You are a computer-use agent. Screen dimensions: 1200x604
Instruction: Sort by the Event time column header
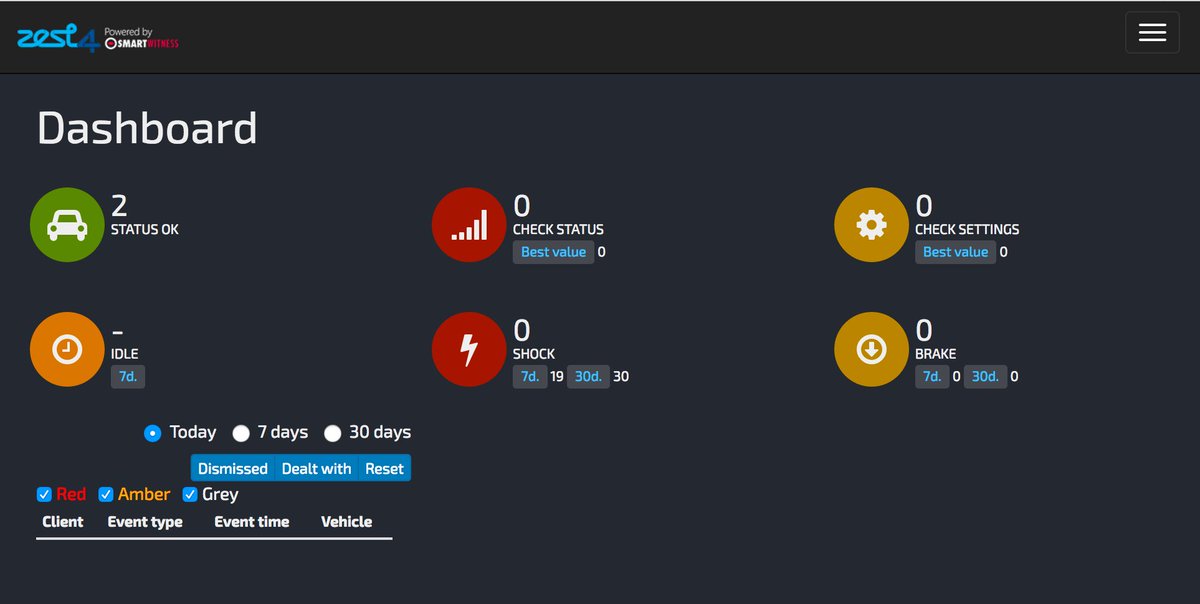tap(252, 521)
